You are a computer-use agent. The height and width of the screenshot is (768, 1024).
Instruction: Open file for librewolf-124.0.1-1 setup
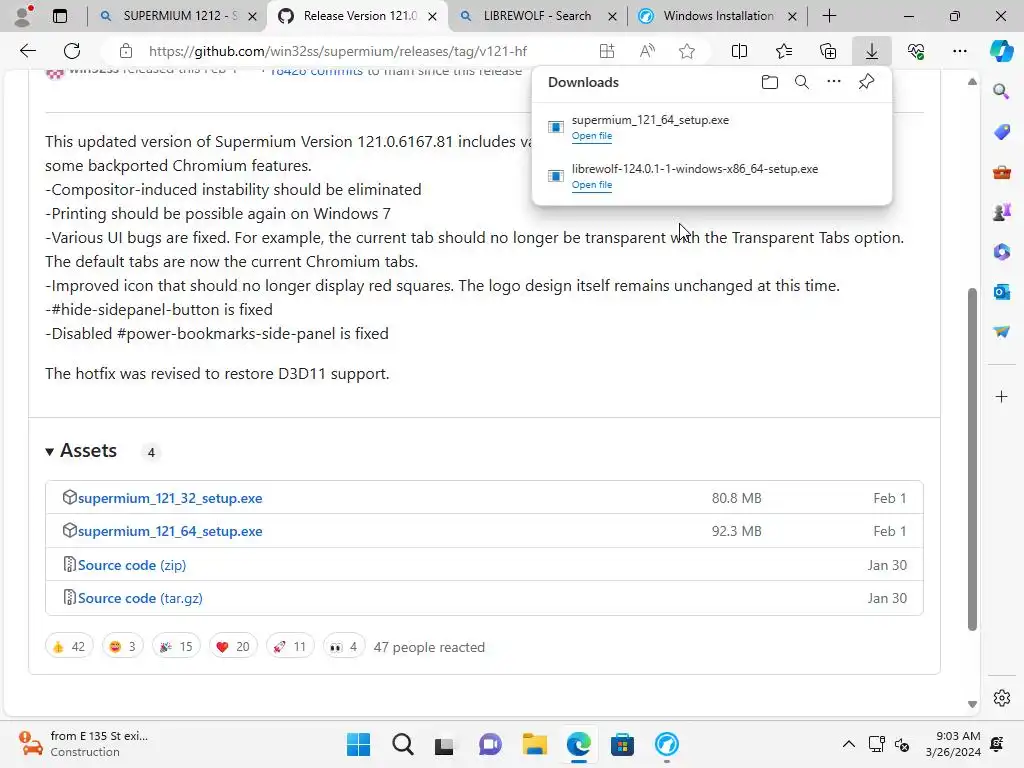592,185
